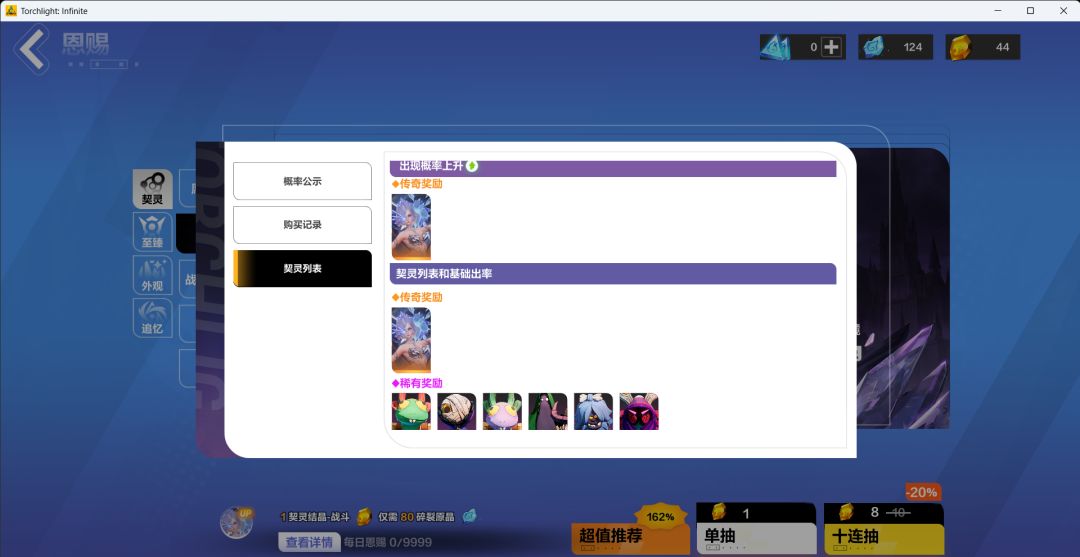Image resolution: width=1080 pixels, height=557 pixels.
Task: Select the lavender antlered rare pact spirit
Action: pos(502,411)
